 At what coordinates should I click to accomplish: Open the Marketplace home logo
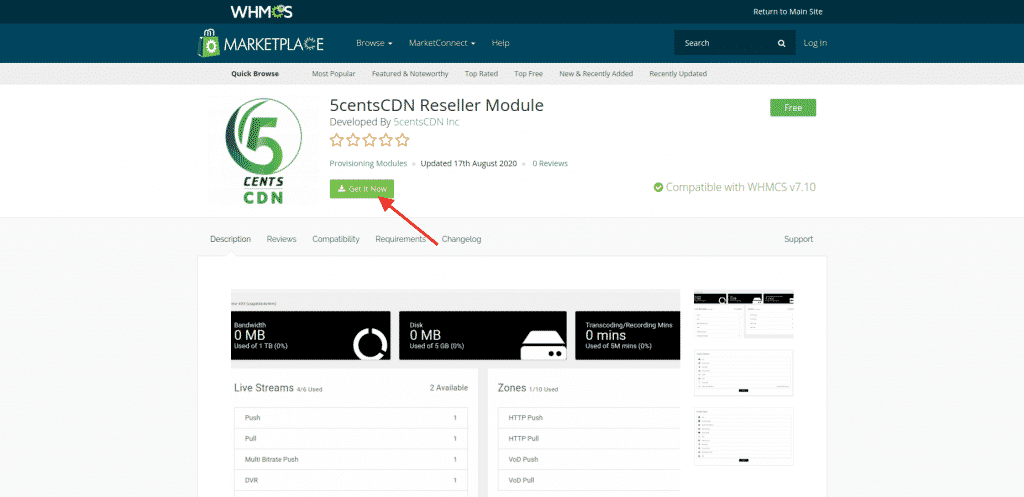[x=261, y=43]
